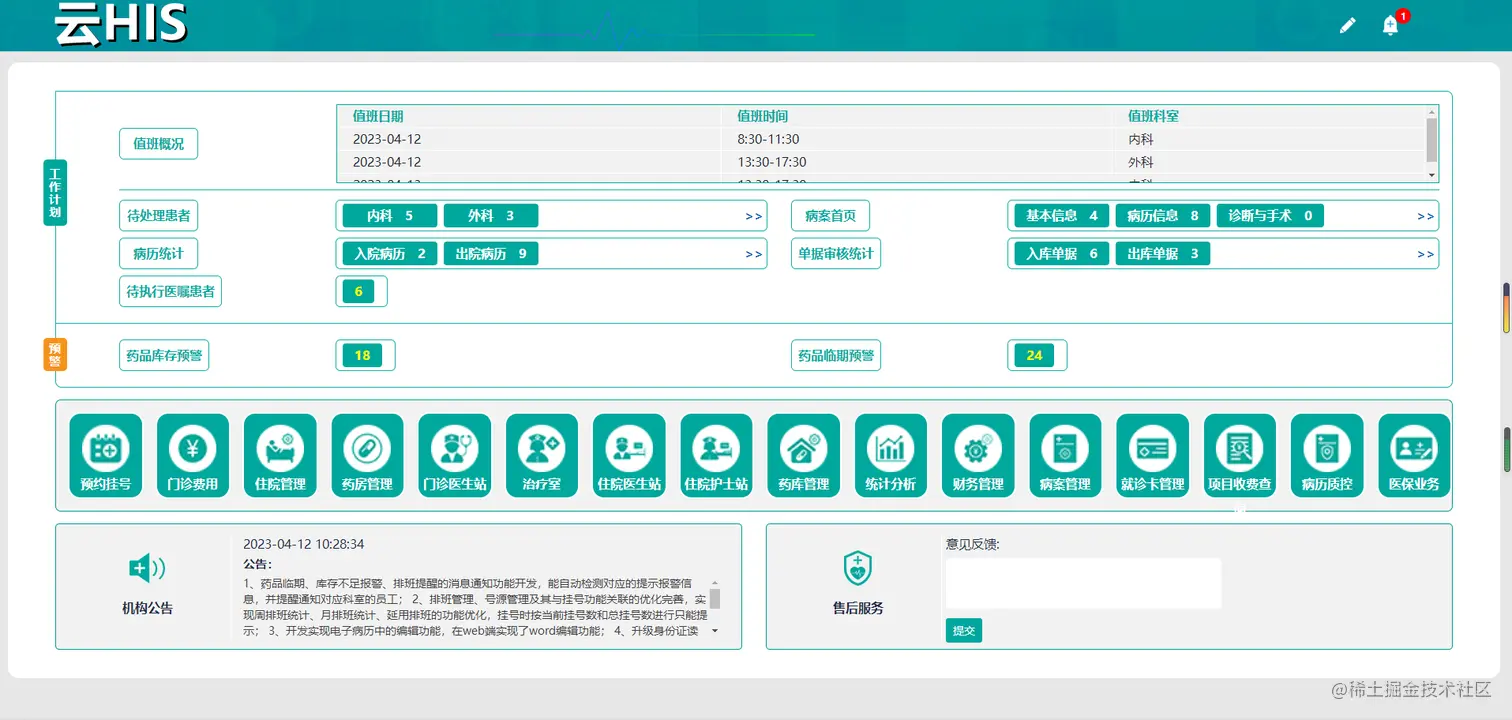The width and height of the screenshot is (1512, 720).
Task: Open the 治疗室 treatment room module
Action: [542, 456]
